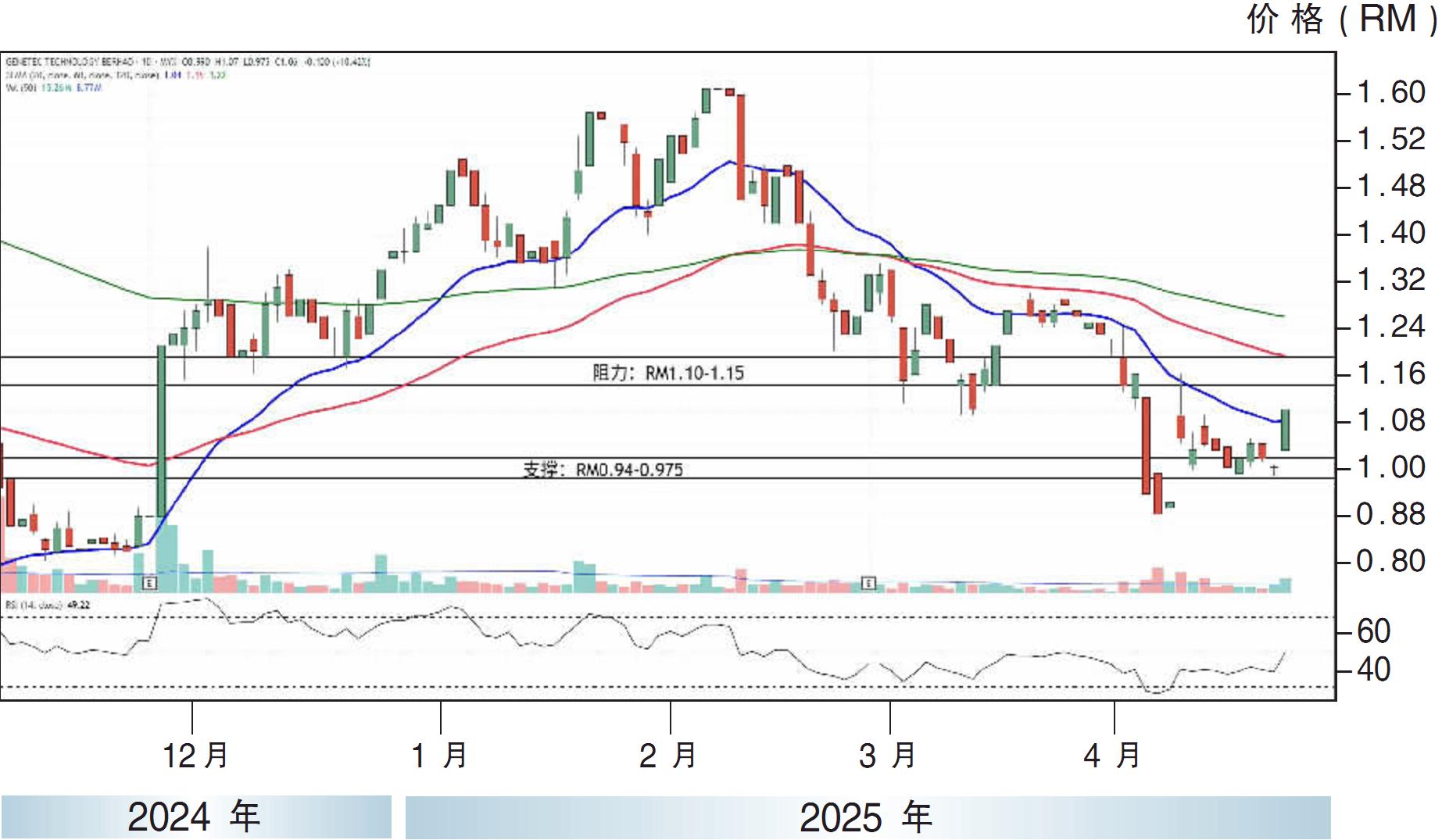
Task: Click the RSI 40 level label
Action: point(1373,670)
